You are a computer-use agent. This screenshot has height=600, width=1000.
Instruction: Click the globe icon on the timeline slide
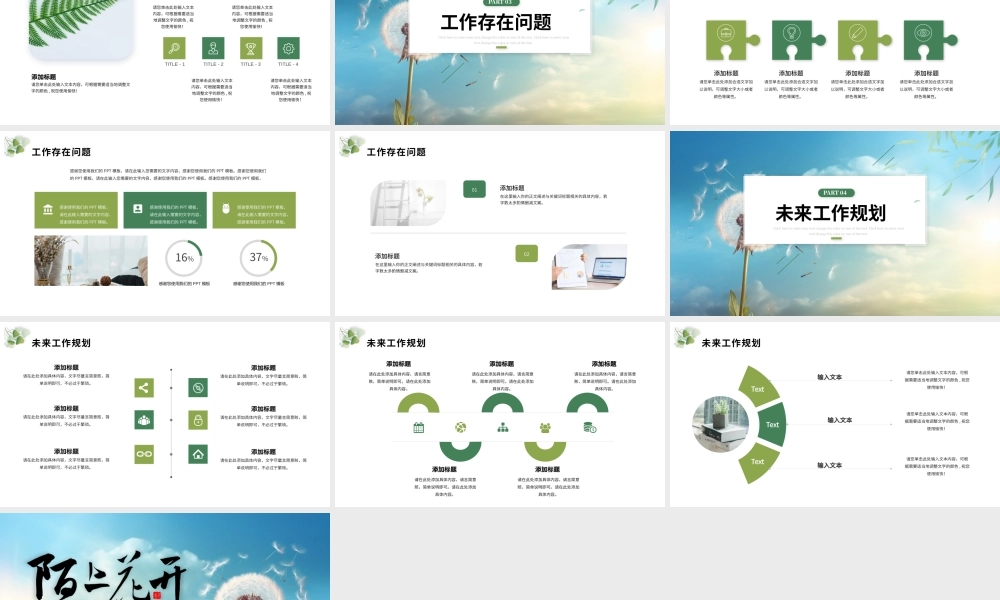[x=460, y=427]
